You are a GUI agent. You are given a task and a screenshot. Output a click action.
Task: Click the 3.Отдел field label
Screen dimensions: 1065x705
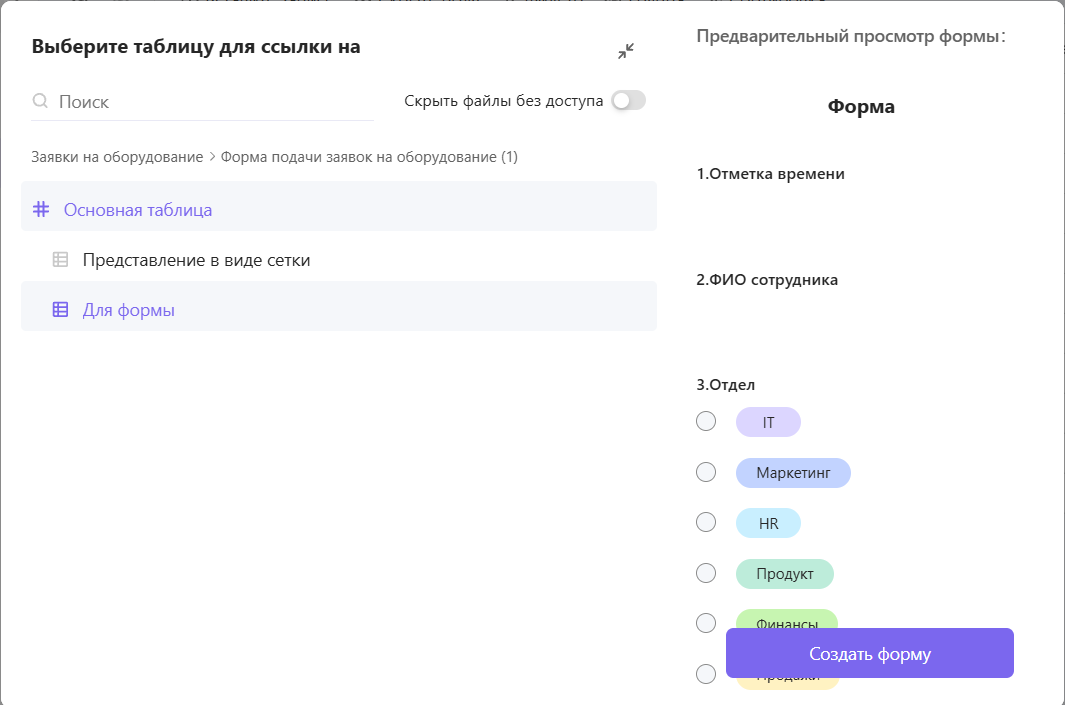(x=725, y=385)
